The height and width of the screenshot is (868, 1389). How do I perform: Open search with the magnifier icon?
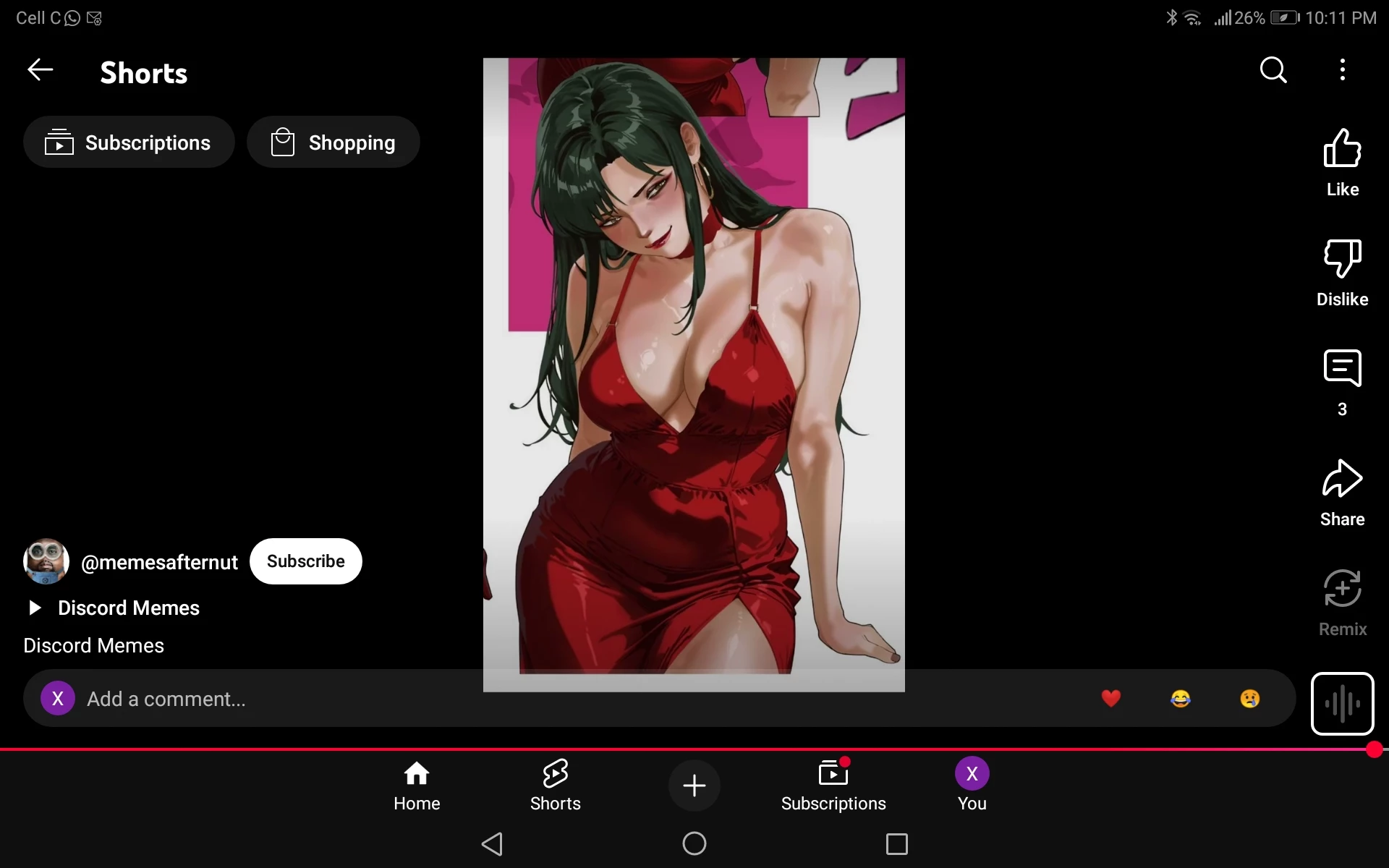point(1273,70)
